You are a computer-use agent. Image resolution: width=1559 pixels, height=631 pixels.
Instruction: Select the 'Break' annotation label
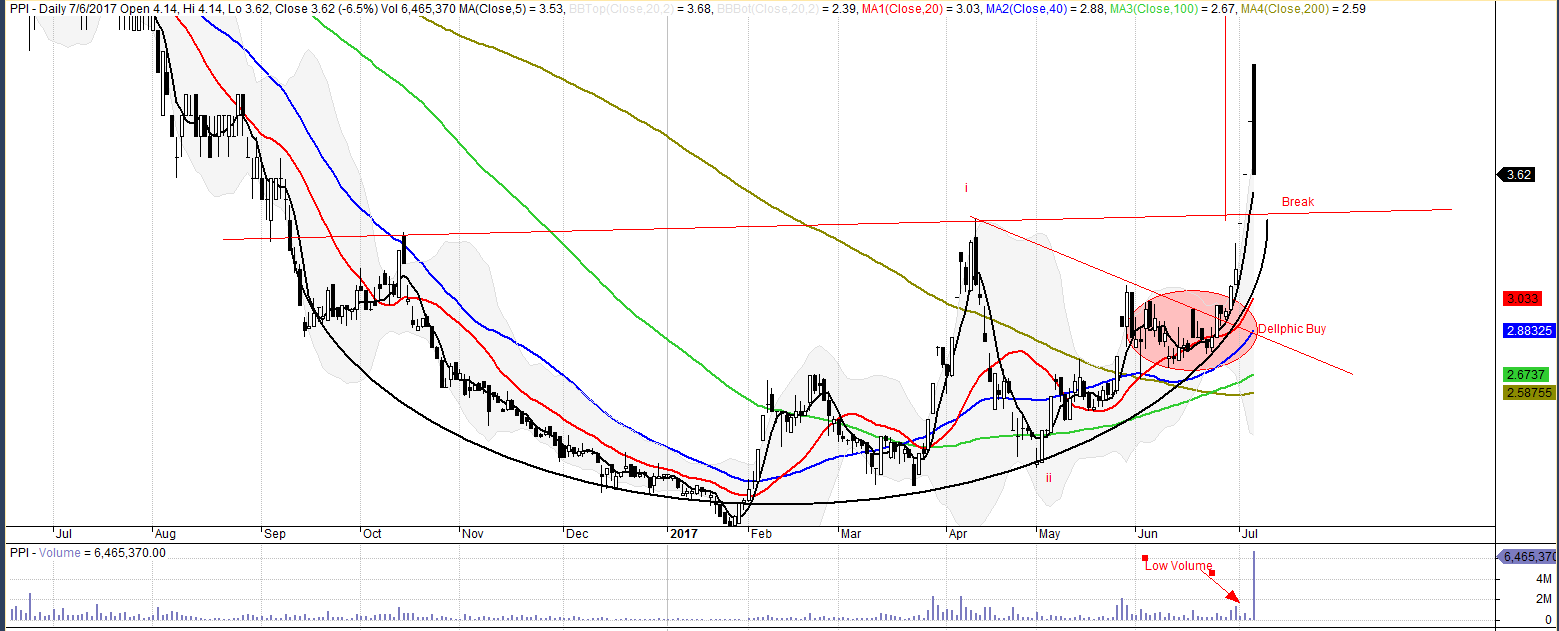point(1297,202)
